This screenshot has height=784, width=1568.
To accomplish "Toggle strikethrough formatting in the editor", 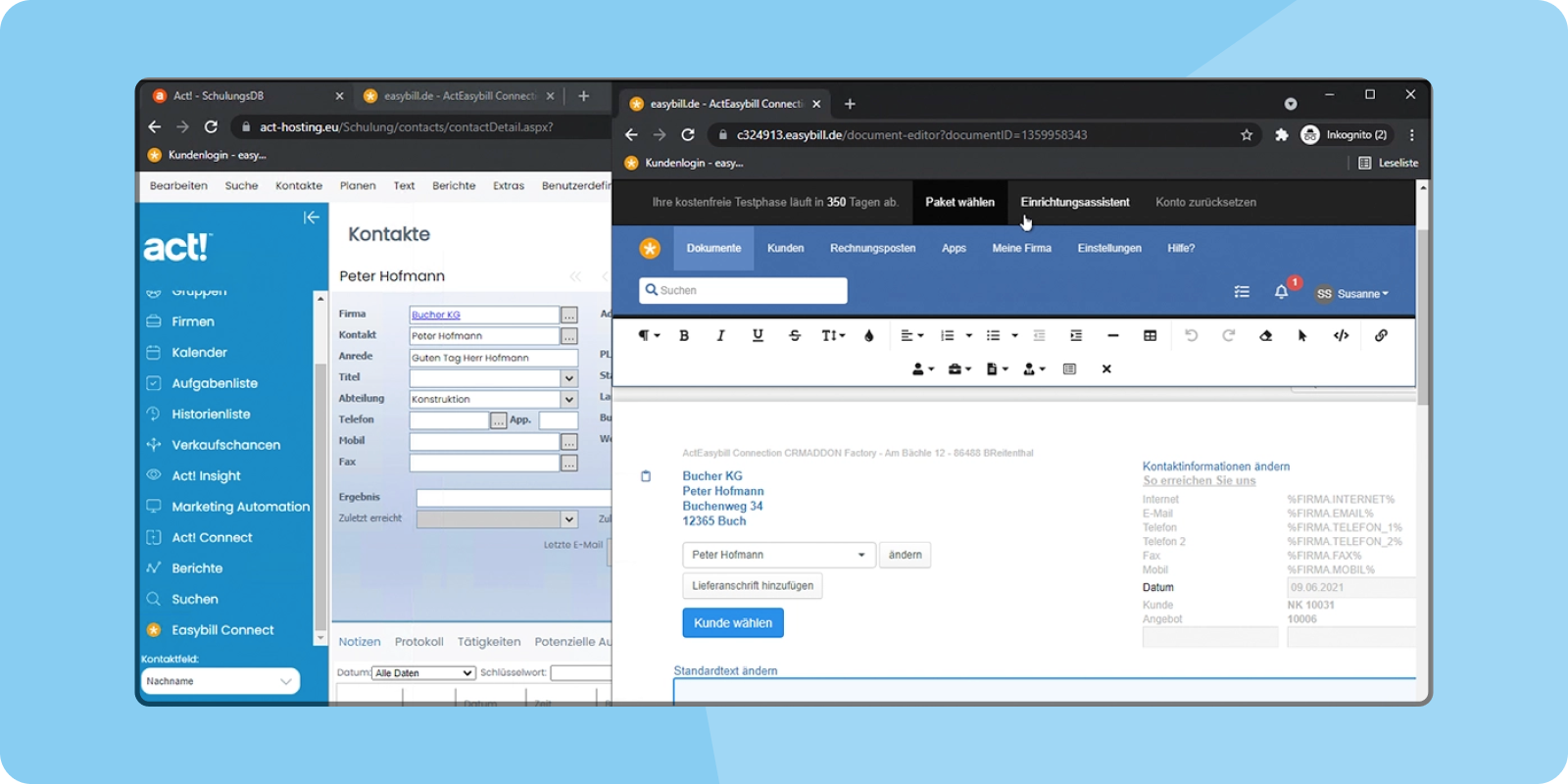I will (795, 335).
